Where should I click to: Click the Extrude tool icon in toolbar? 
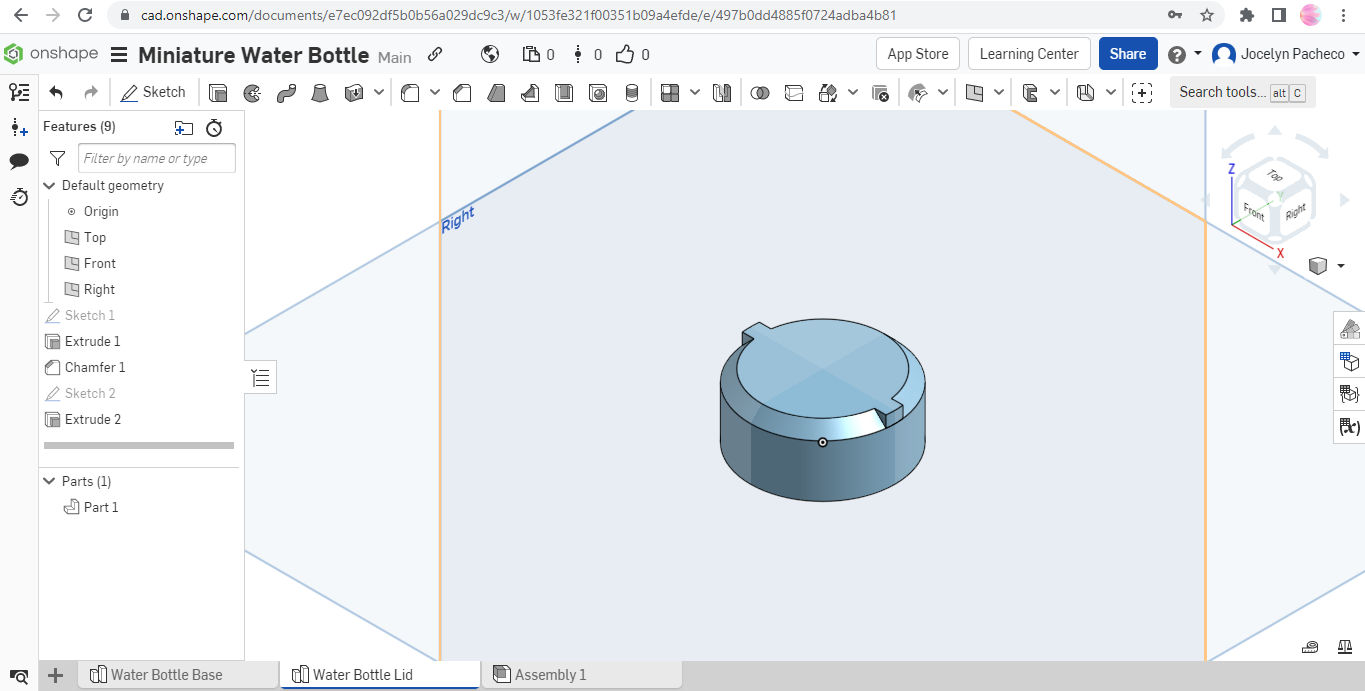217,93
